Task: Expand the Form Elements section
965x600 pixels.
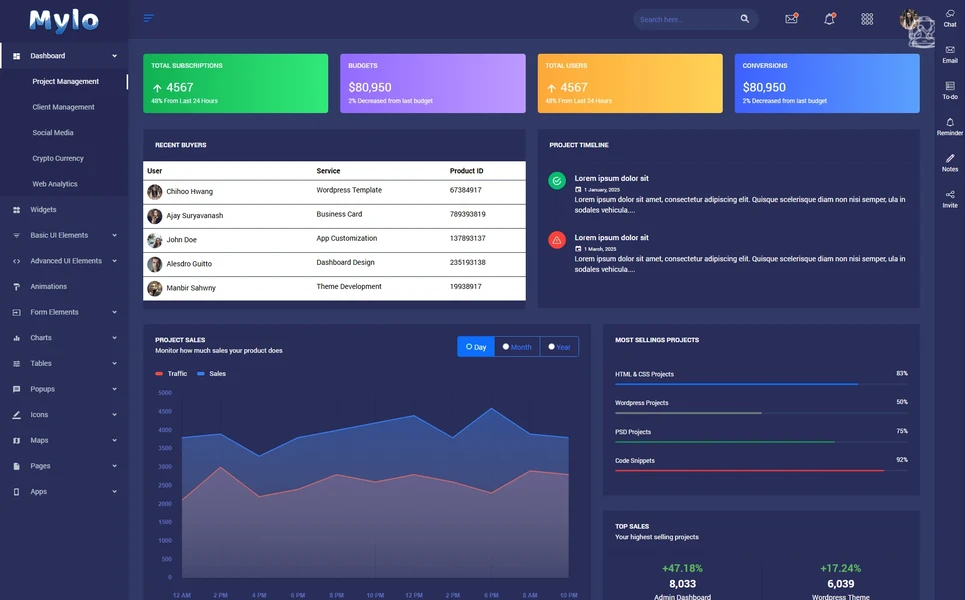Action: (x=50, y=311)
